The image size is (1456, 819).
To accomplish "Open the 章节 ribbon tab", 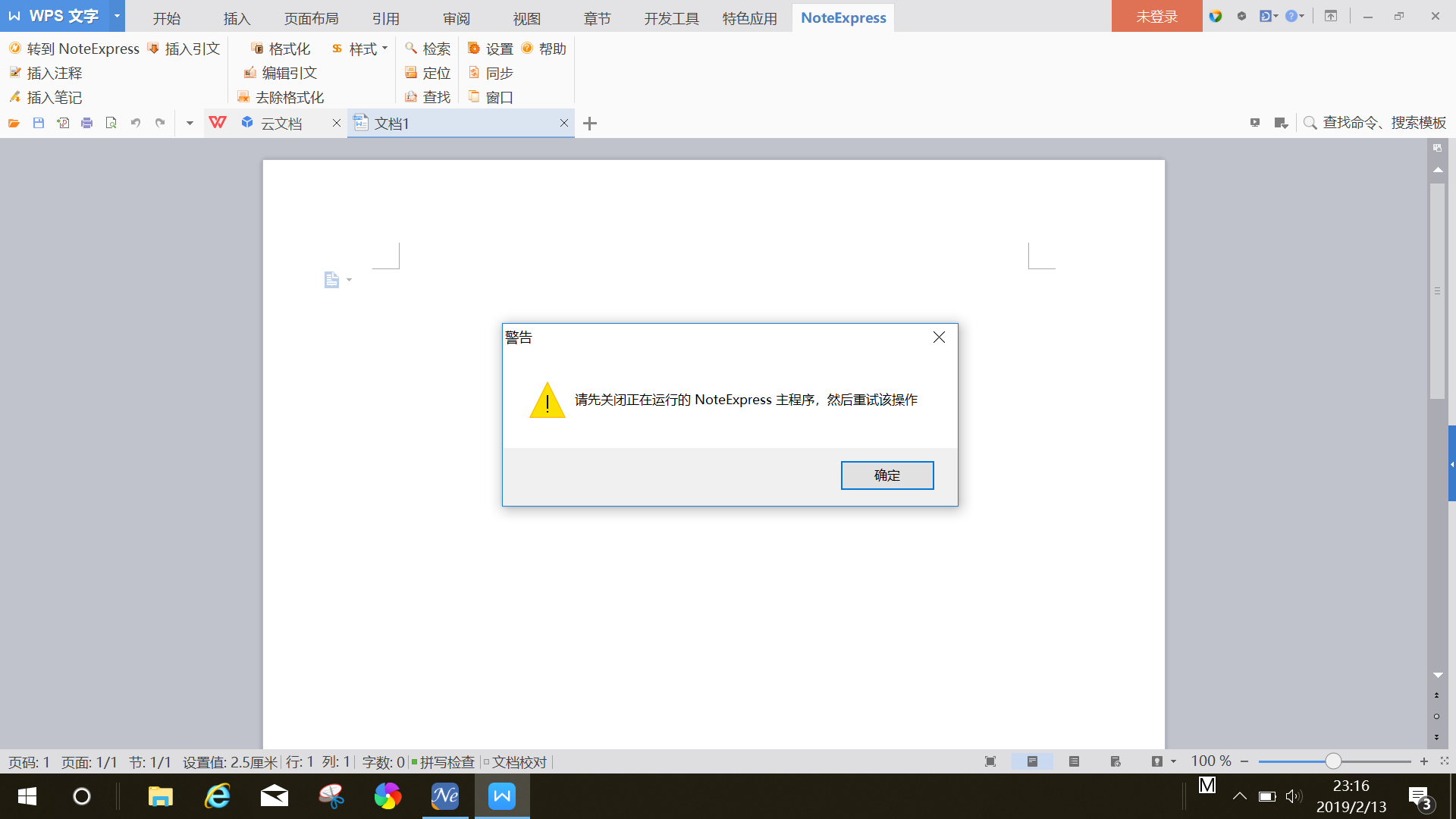I will [598, 18].
